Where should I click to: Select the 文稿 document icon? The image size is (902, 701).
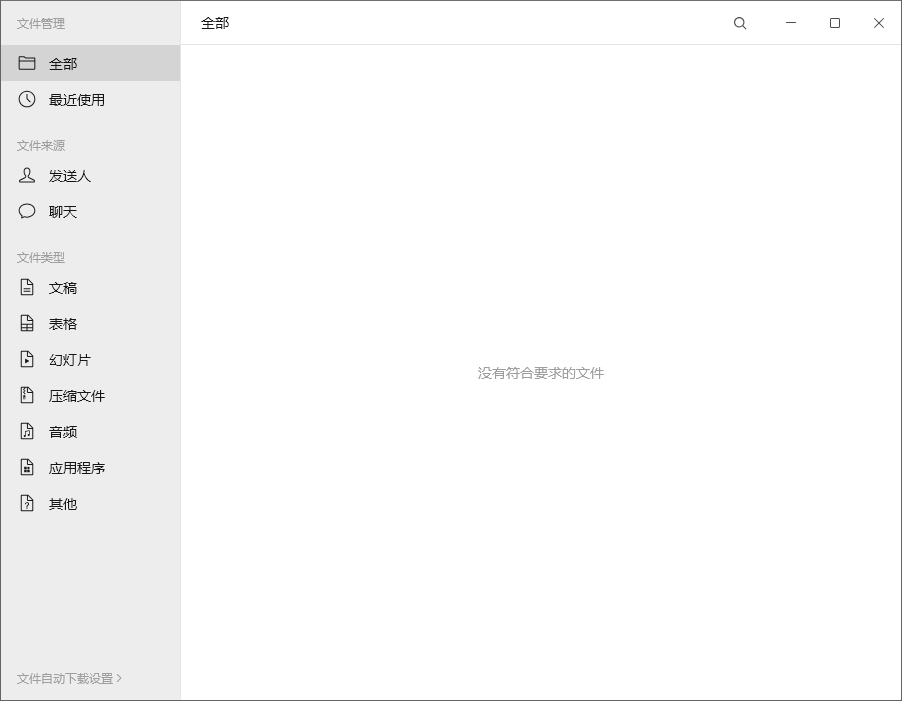point(26,287)
